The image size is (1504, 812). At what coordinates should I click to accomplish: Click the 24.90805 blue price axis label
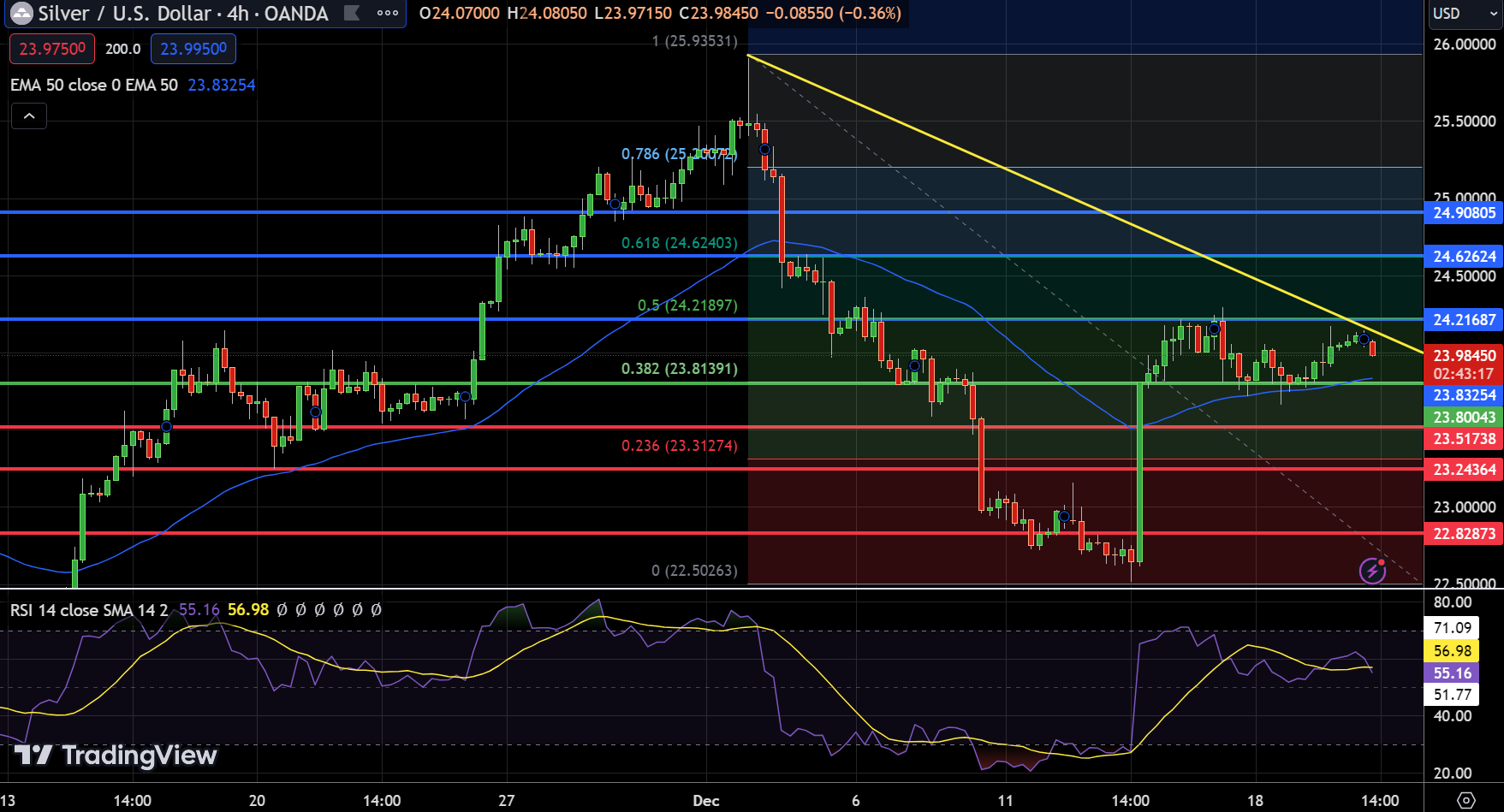point(1464,213)
